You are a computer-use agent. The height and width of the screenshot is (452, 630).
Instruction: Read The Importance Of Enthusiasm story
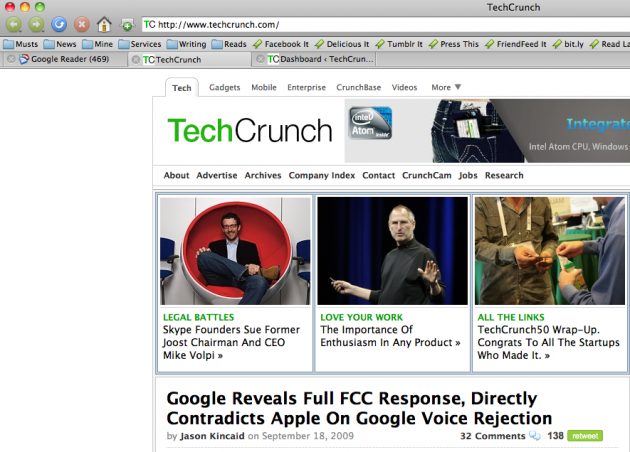390,336
